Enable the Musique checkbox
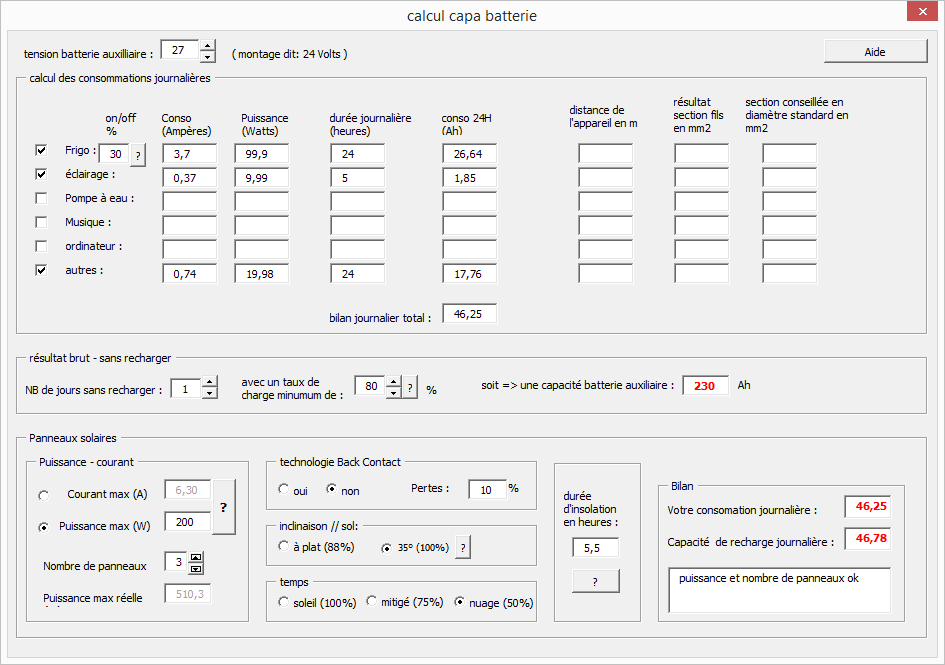 tap(41, 222)
